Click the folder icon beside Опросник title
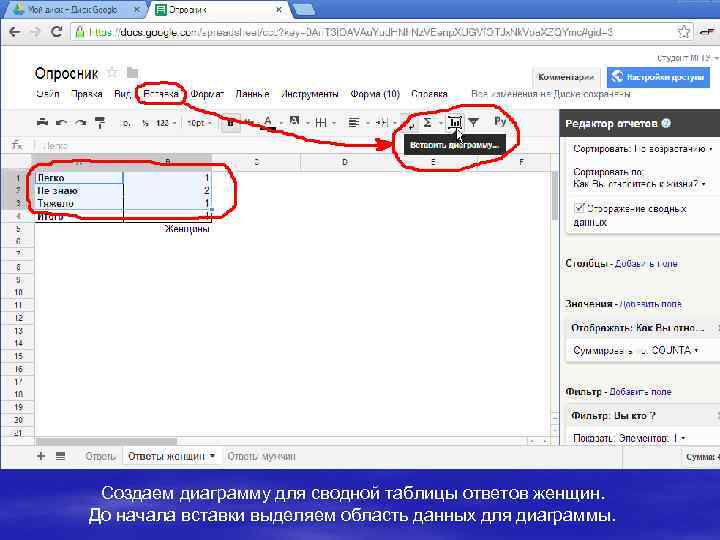 coord(132,73)
